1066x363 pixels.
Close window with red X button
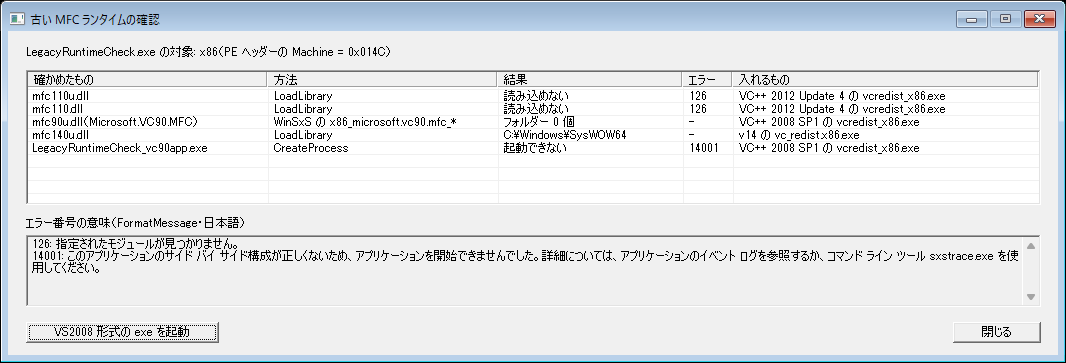click(1038, 19)
